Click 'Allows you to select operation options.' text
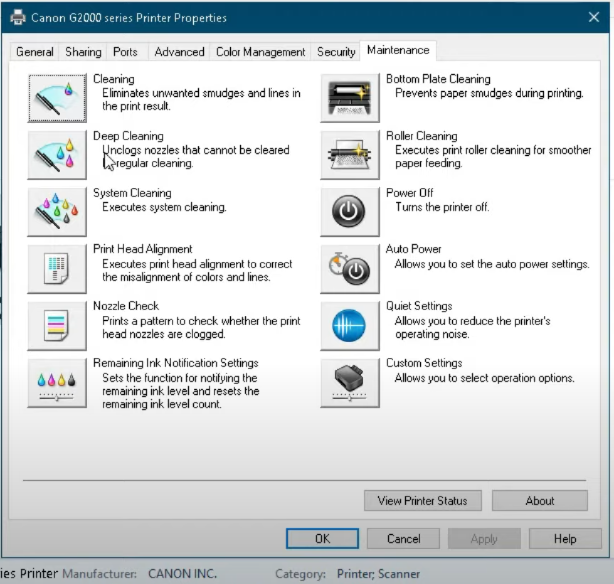Screen dimensions: 614x584 coord(484,378)
